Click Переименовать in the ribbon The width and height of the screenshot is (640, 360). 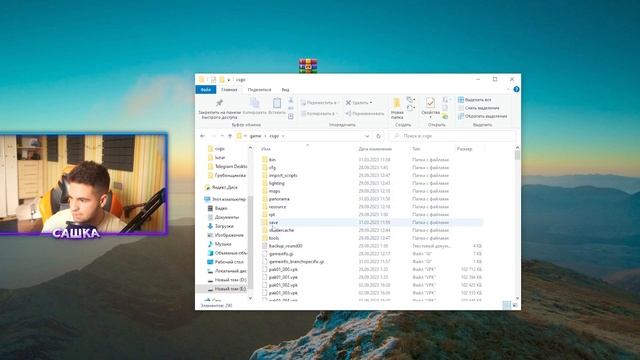pos(364,113)
